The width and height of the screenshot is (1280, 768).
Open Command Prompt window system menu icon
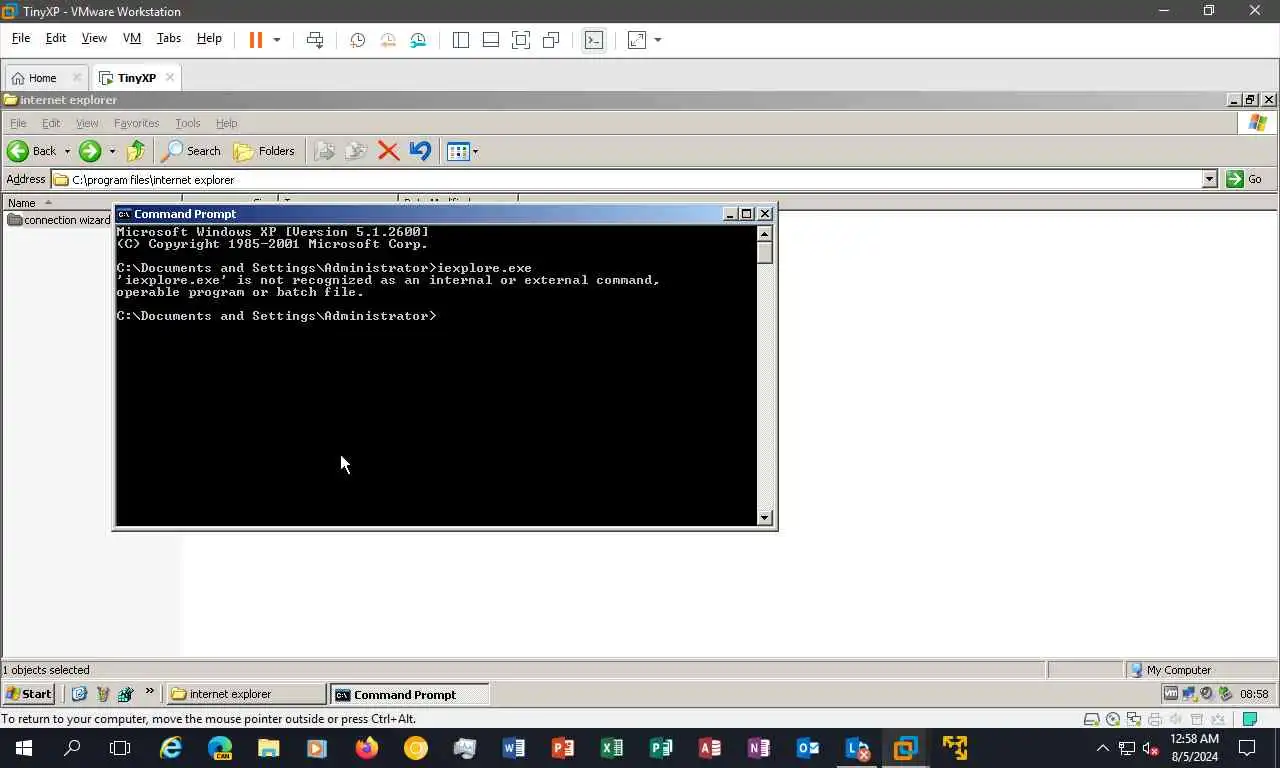124,214
